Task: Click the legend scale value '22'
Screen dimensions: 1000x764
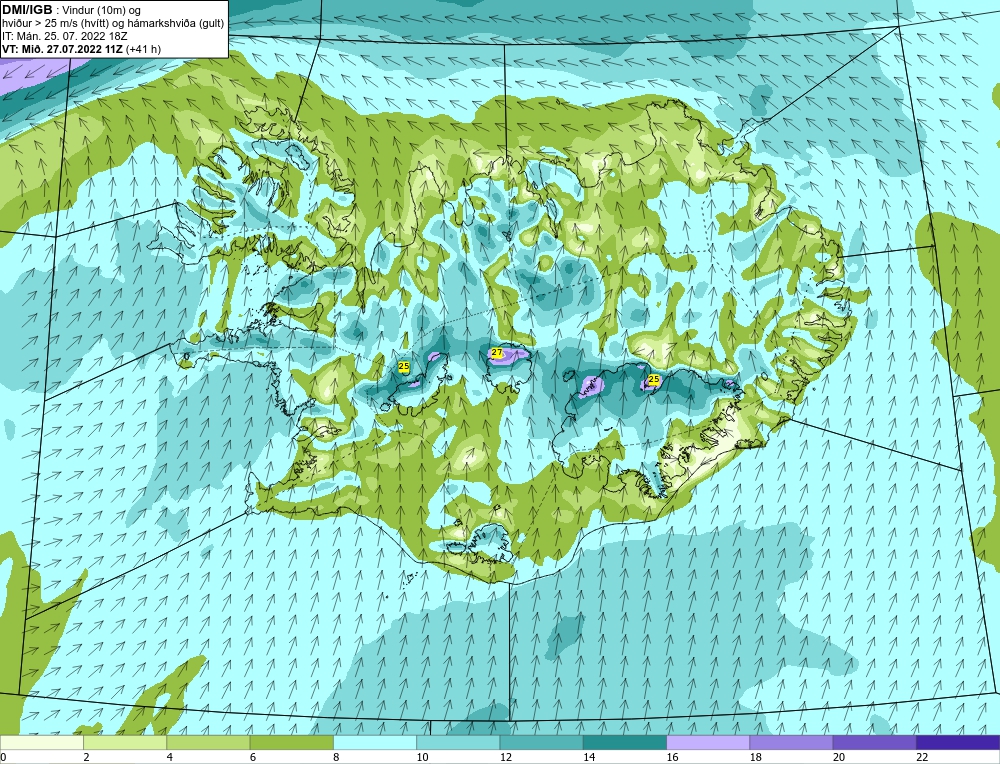Action: pyautogui.click(x=922, y=757)
